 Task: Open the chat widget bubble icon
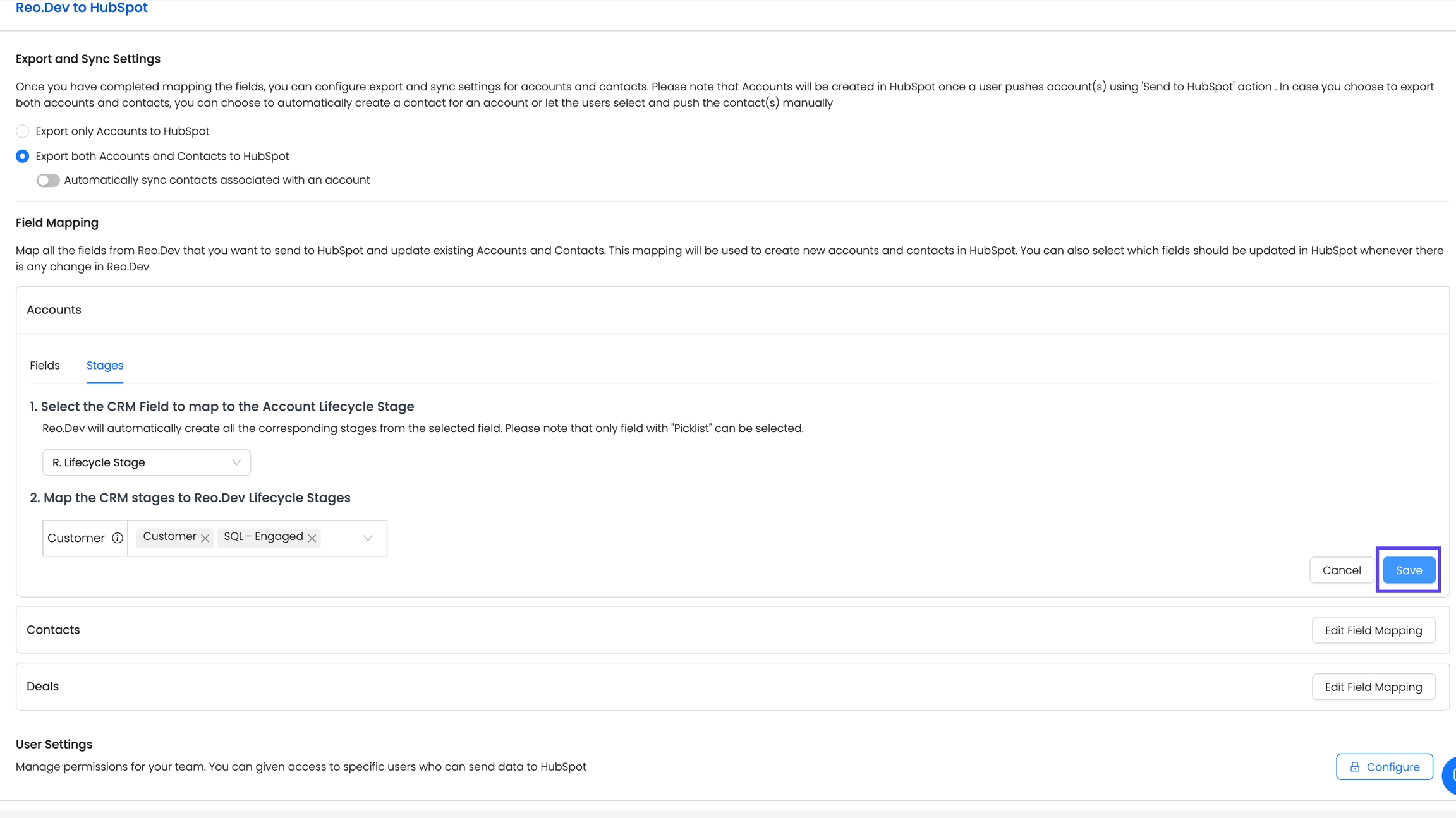point(1451,774)
